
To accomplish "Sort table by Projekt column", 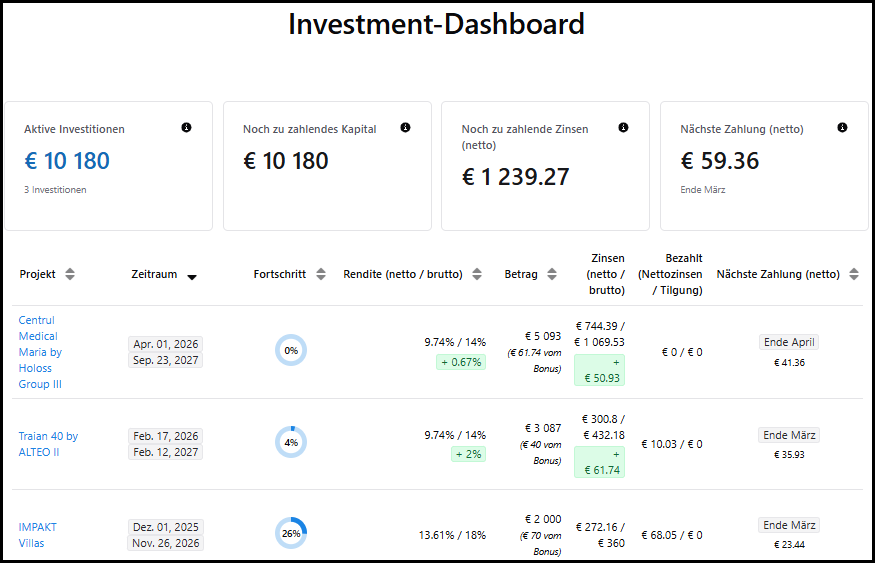I will pos(70,275).
